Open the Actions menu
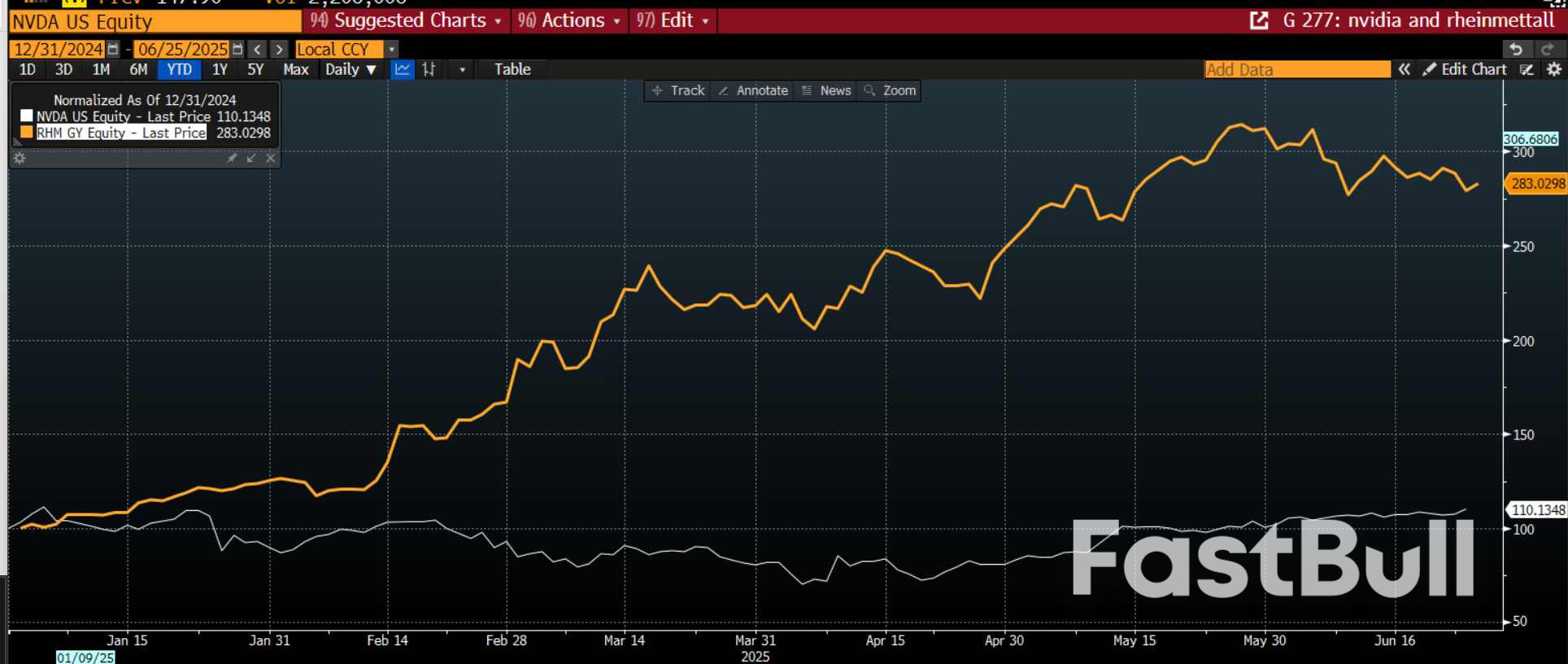The width and height of the screenshot is (1568, 664). click(569, 20)
